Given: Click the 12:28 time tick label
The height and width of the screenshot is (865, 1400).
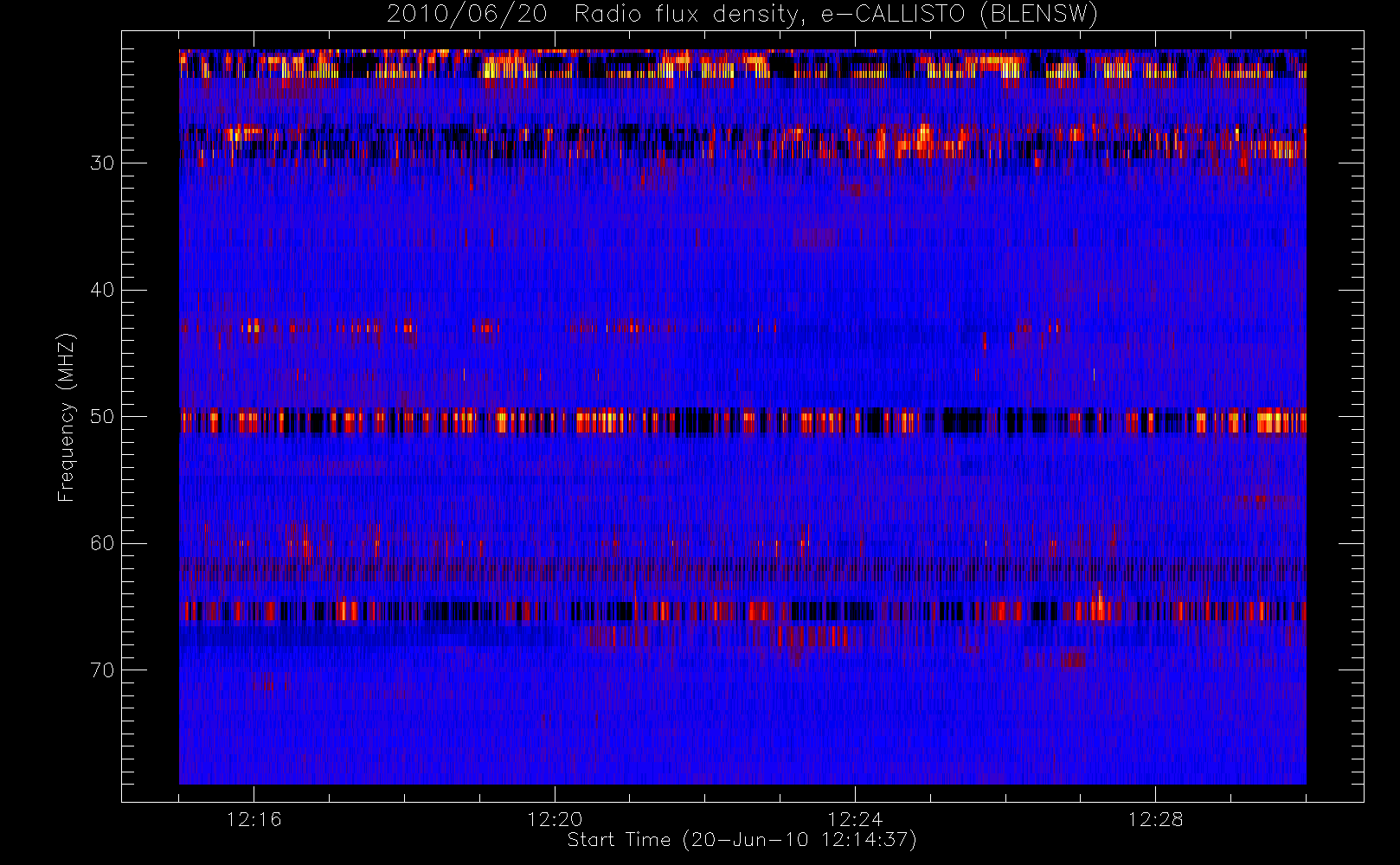Looking at the screenshot, I should [x=1155, y=819].
